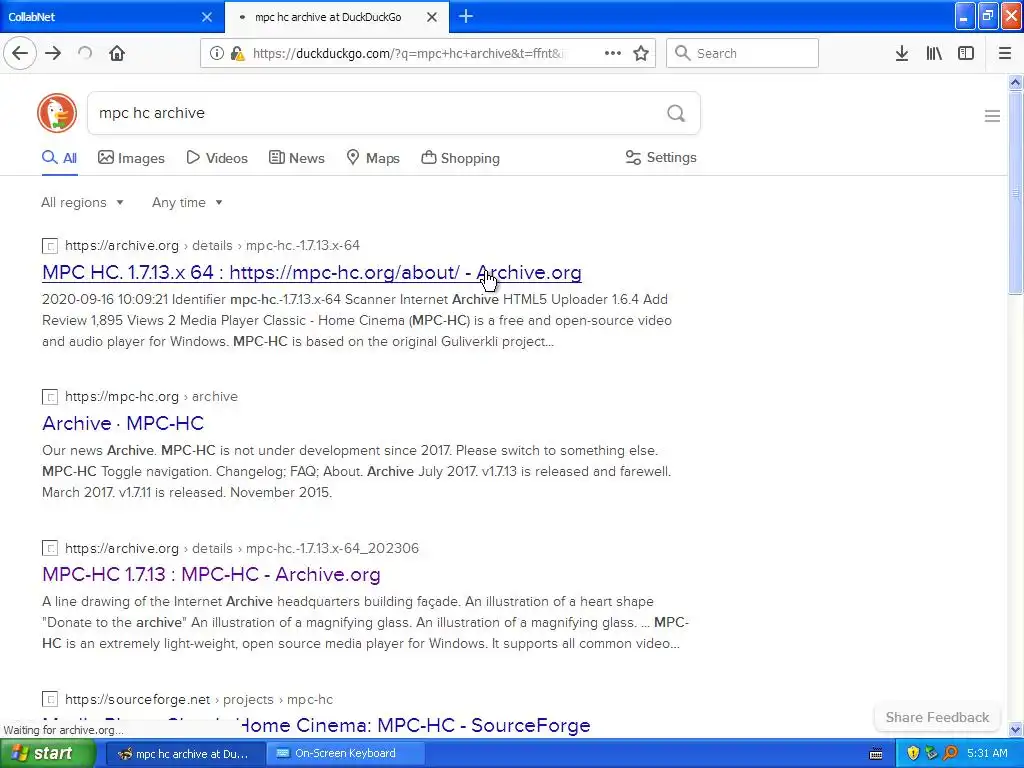Image resolution: width=1024 pixels, height=768 pixels.
Task: Close the CollabNet tab
Action: 206,17
